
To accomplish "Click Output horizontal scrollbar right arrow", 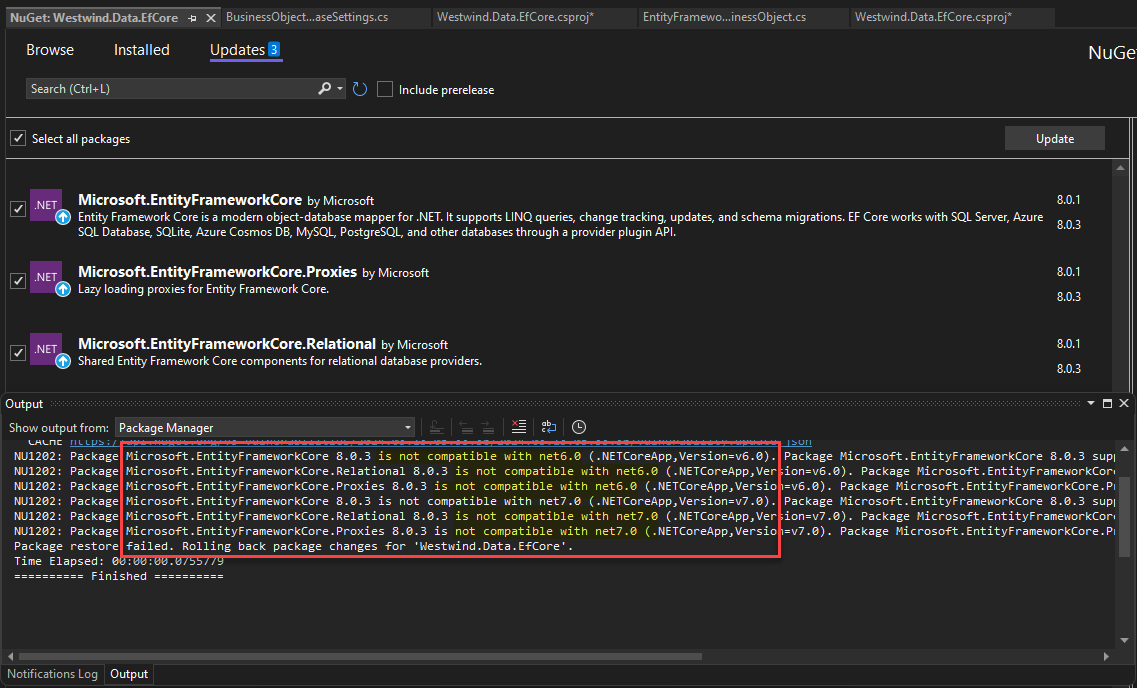I will [x=1106, y=656].
